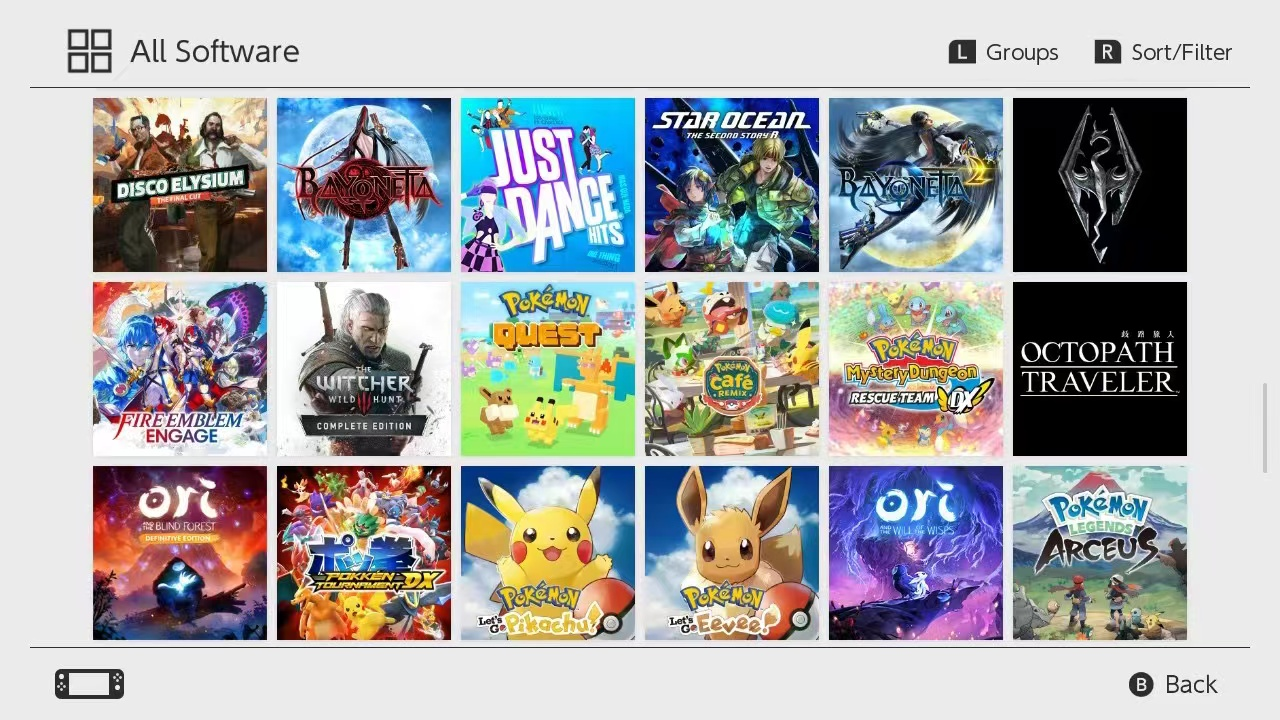The height and width of the screenshot is (720, 1280).
Task: Select the Skyrim dragon logo tile
Action: (x=1100, y=185)
